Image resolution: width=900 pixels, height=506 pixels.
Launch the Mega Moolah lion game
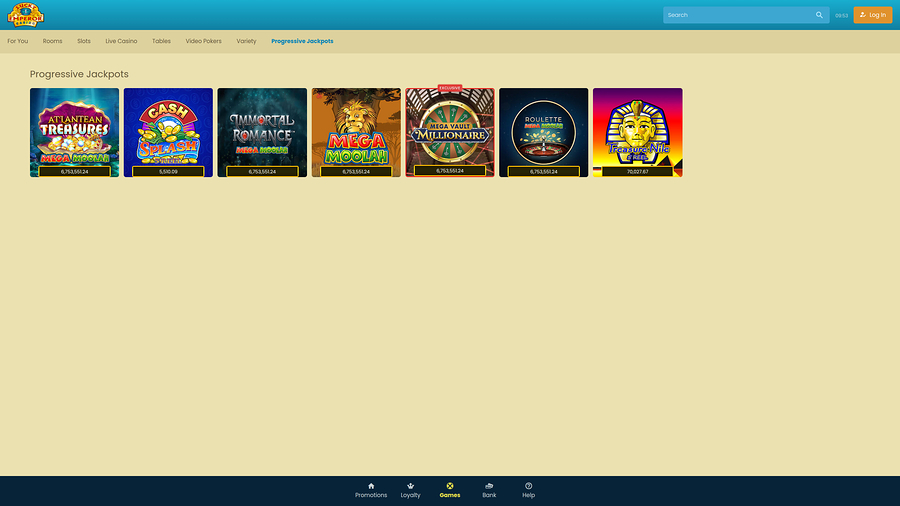click(356, 133)
